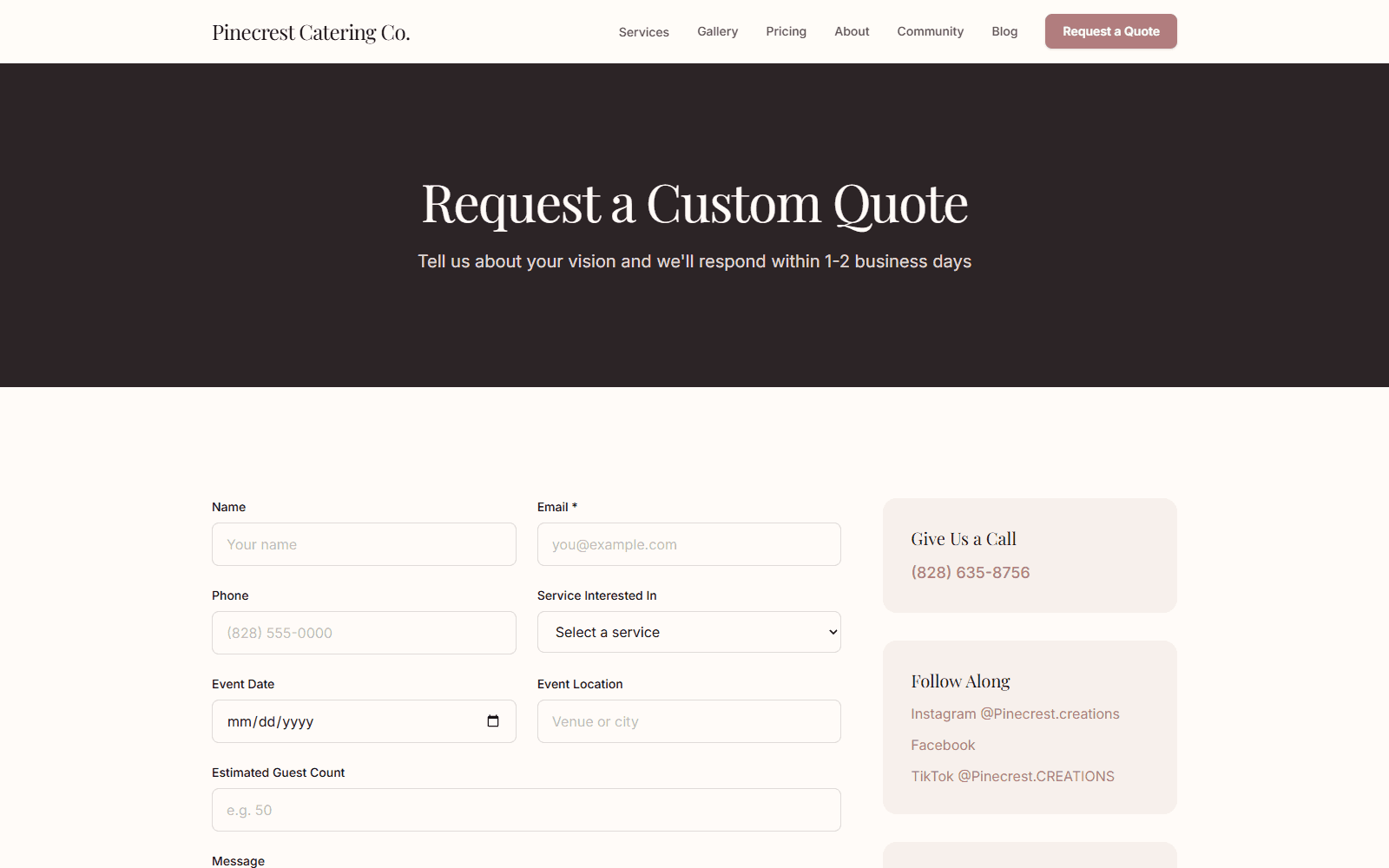The height and width of the screenshot is (868, 1389).
Task: Click the Pinecrest Catering Co. logo
Action: click(x=311, y=32)
